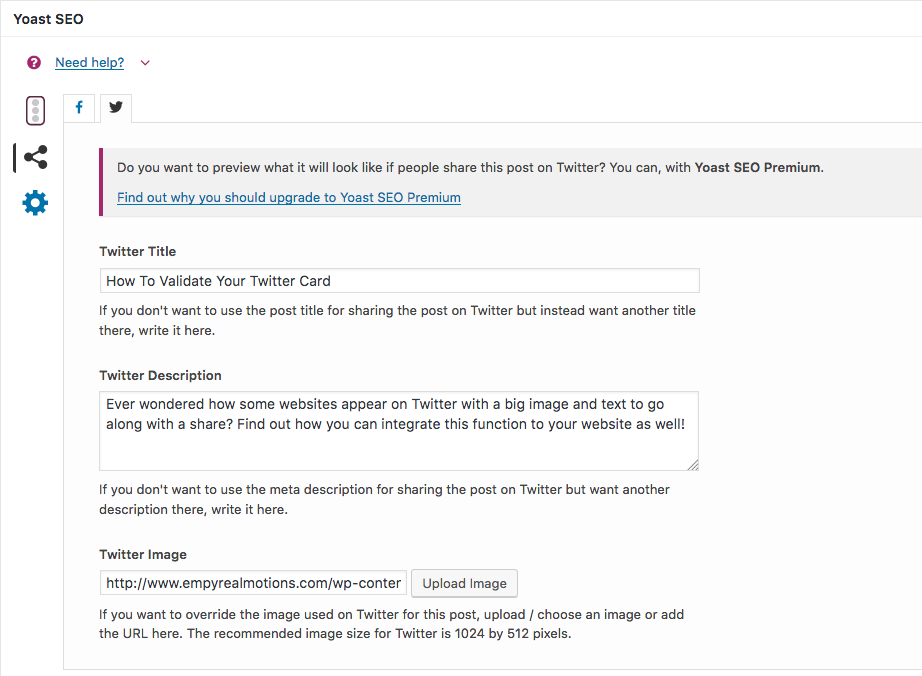Select the Twitter Description label

[x=160, y=376]
